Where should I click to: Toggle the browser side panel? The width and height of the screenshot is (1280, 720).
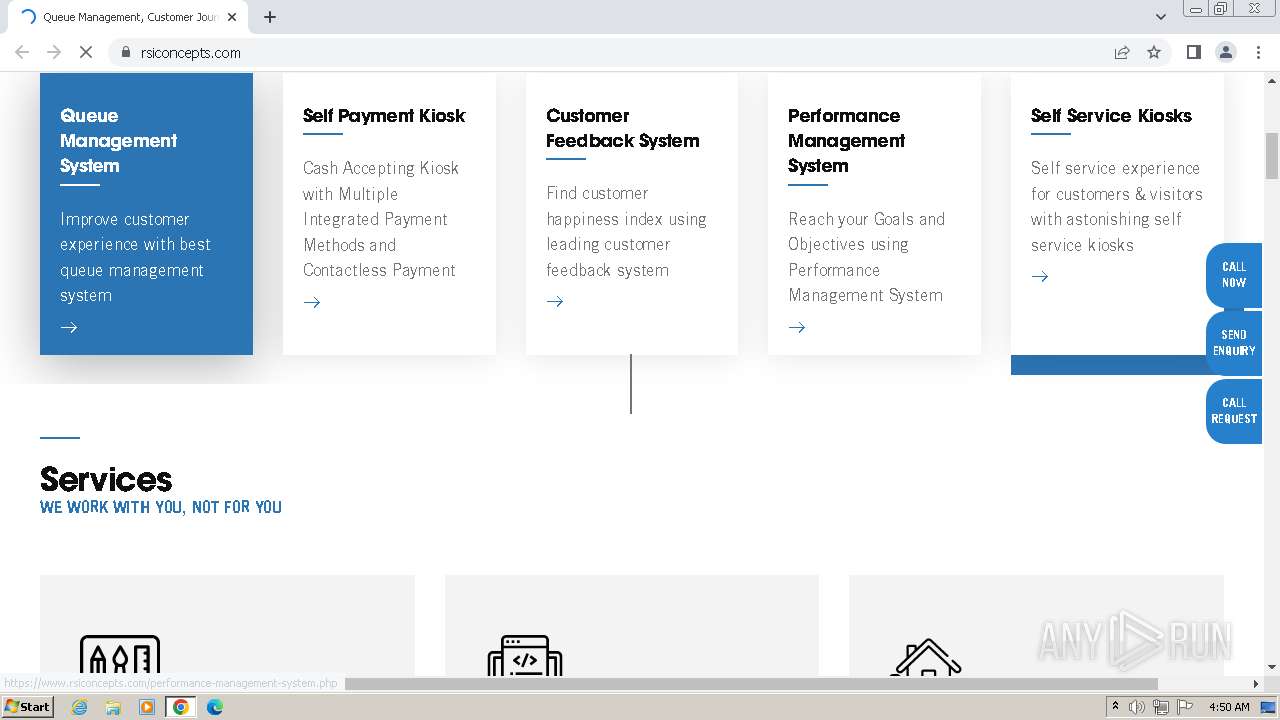(x=1193, y=53)
